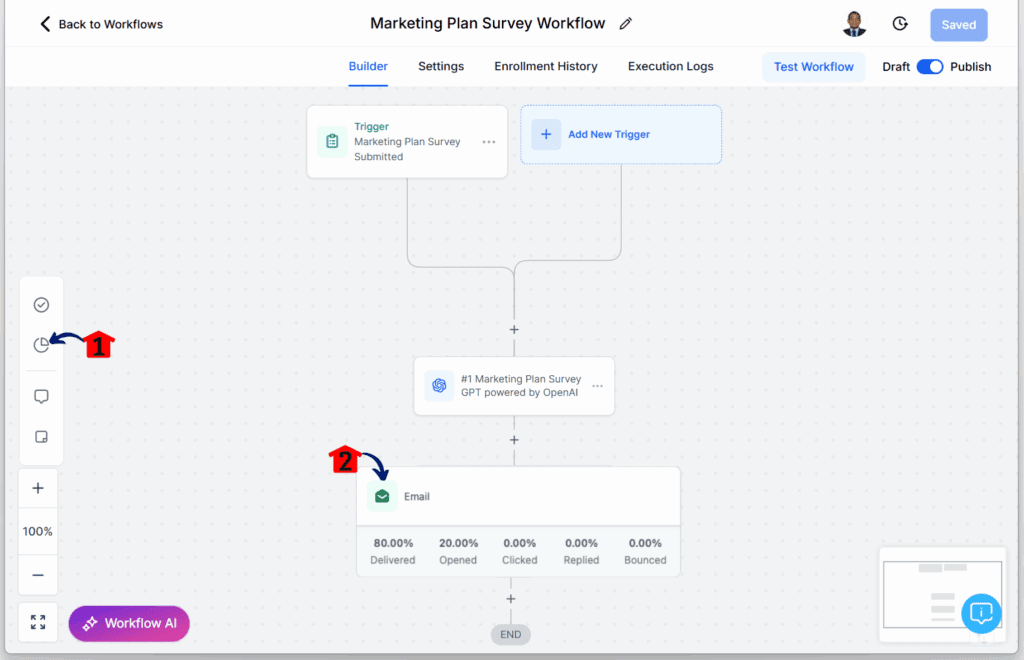1024x660 pixels.
Task: Click the user profile avatar
Action: pyautogui.click(x=854, y=24)
